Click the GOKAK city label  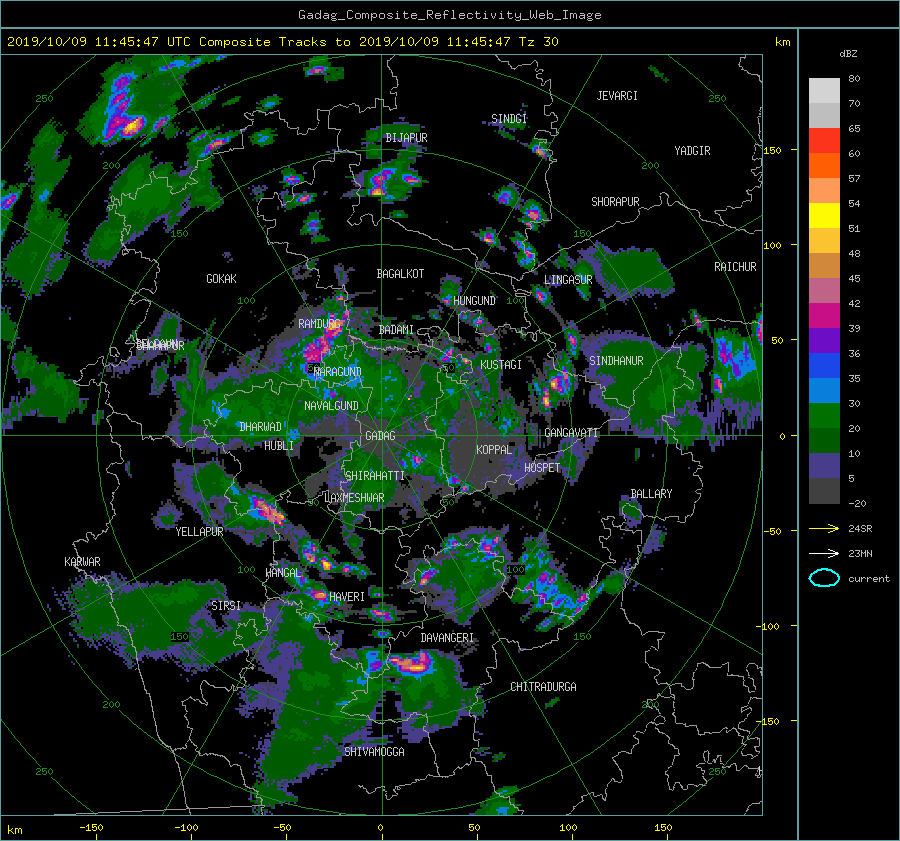(221, 279)
